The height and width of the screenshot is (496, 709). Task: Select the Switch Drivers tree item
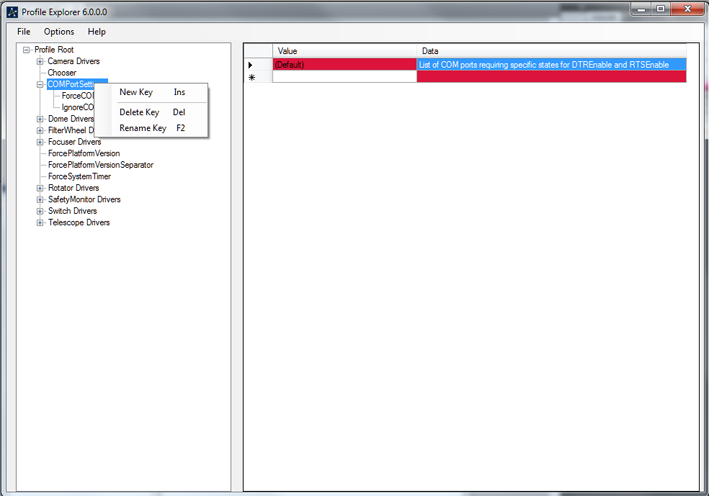tap(72, 211)
